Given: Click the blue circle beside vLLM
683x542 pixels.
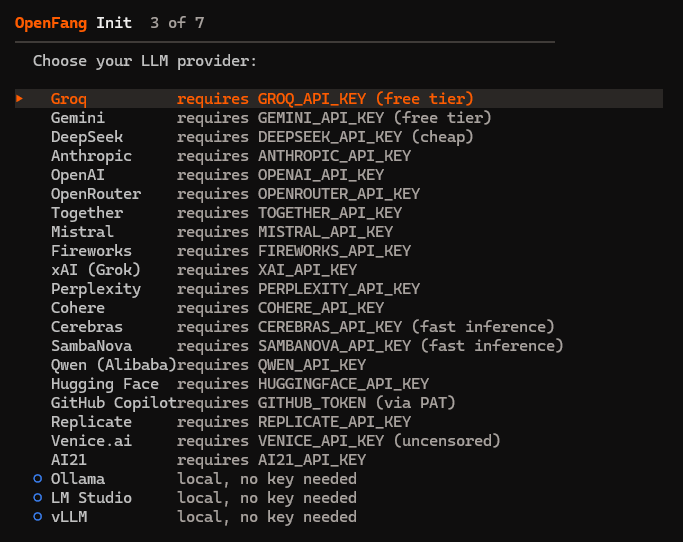Looking at the screenshot, I should 38,517.
